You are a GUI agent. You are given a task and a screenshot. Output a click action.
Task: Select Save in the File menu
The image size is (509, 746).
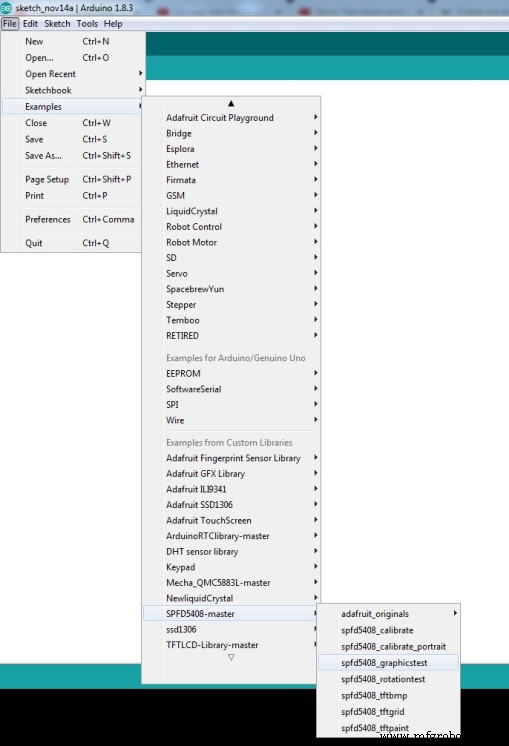73,139
